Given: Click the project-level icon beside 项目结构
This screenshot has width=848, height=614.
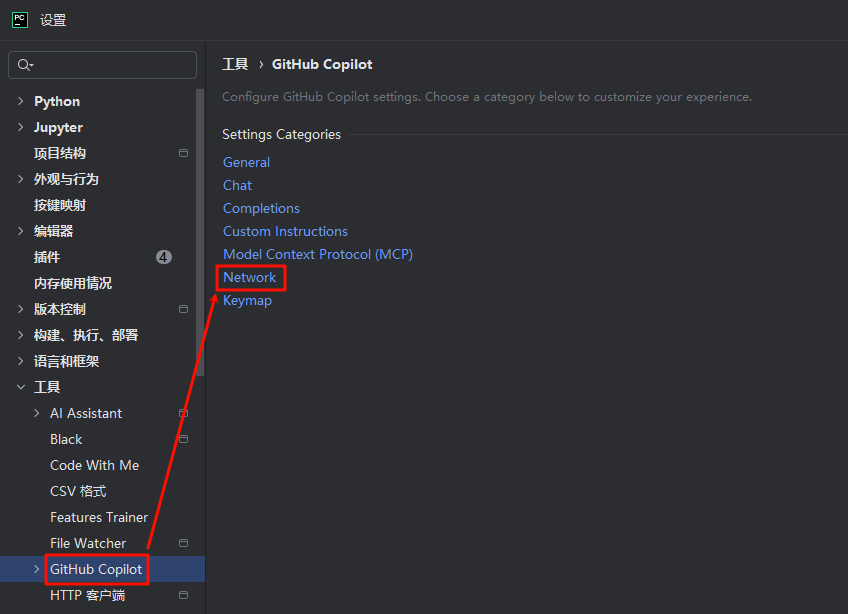Looking at the screenshot, I should click(x=183, y=153).
